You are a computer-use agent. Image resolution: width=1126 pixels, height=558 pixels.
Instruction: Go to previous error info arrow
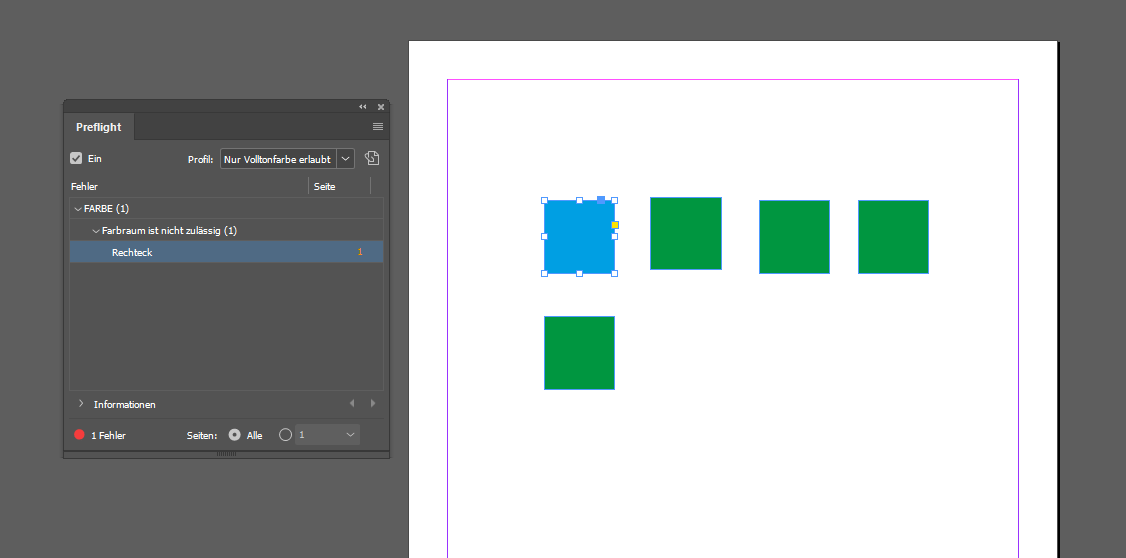[351, 404]
